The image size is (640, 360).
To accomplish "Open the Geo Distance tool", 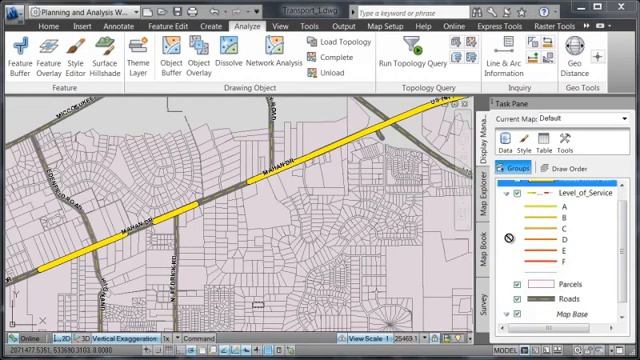I will pyautogui.click(x=574, y=57).
